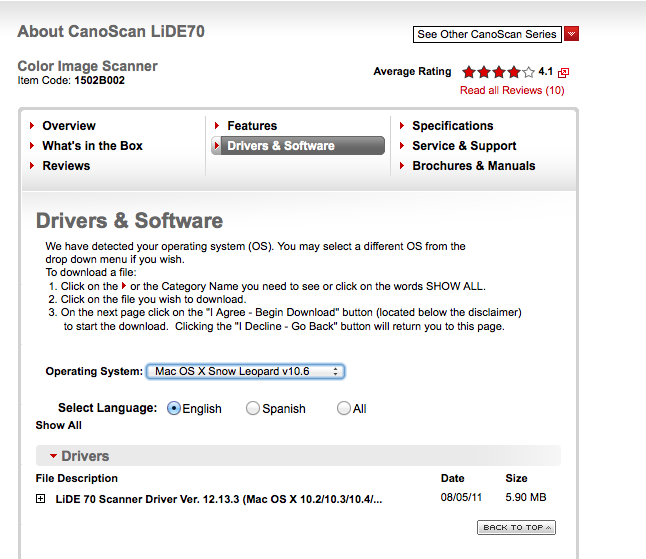Click the Item Code 1502B002 text
646x559 pixels.
pyautogui.click(x=71, y=80)
